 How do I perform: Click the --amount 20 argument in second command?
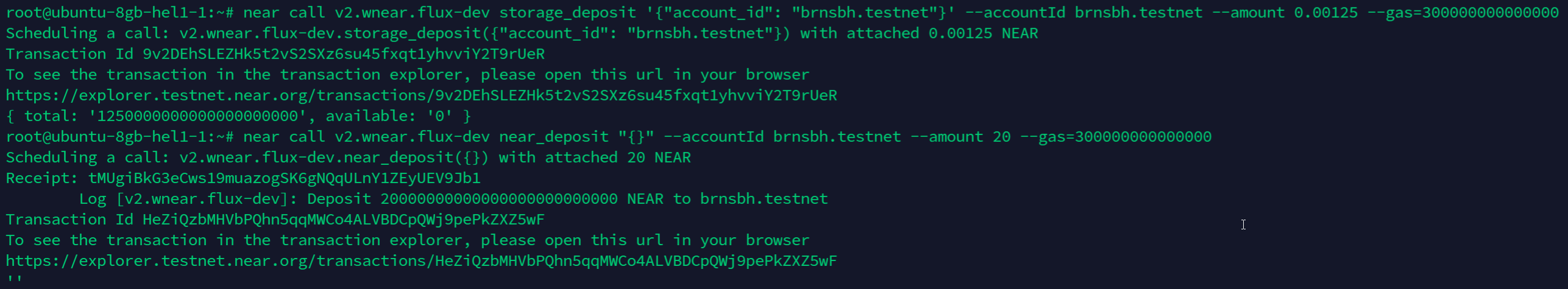click(x=961, y=137)
